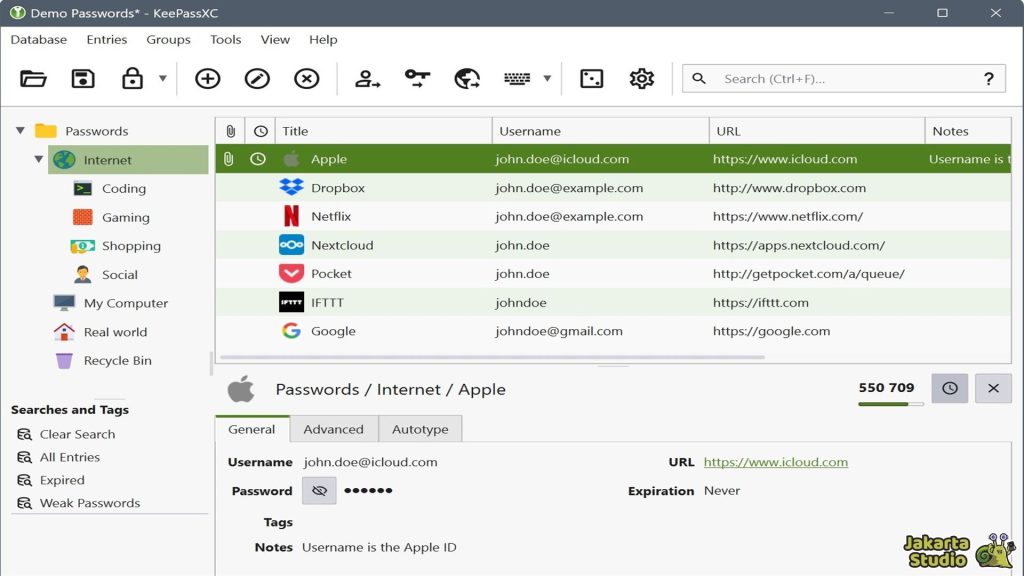Viewport: 1024px width, 576px height.
Task: Open the https://www.icloud.com link in details
Action: [775, 462]
